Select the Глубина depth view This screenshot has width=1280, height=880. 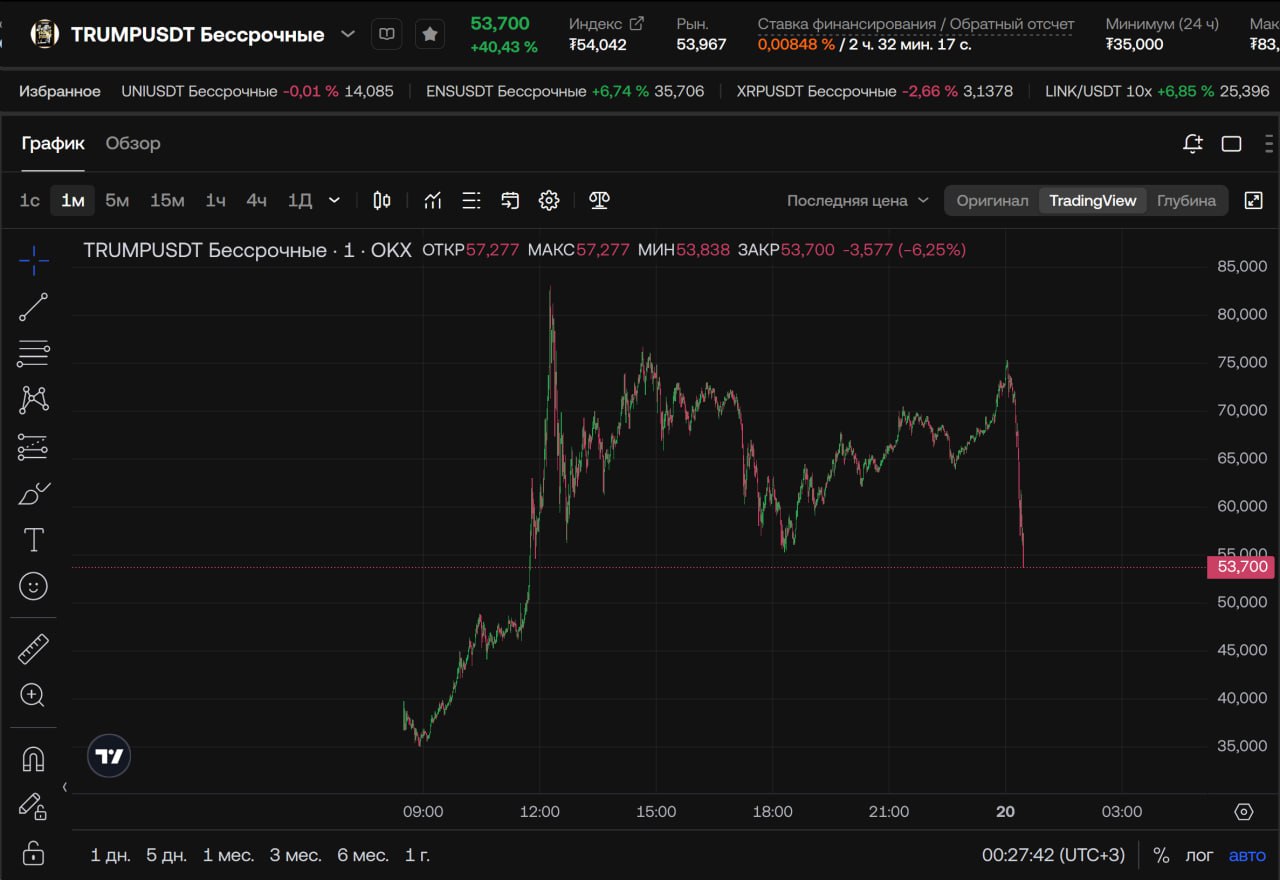(x=1186, y=200)
